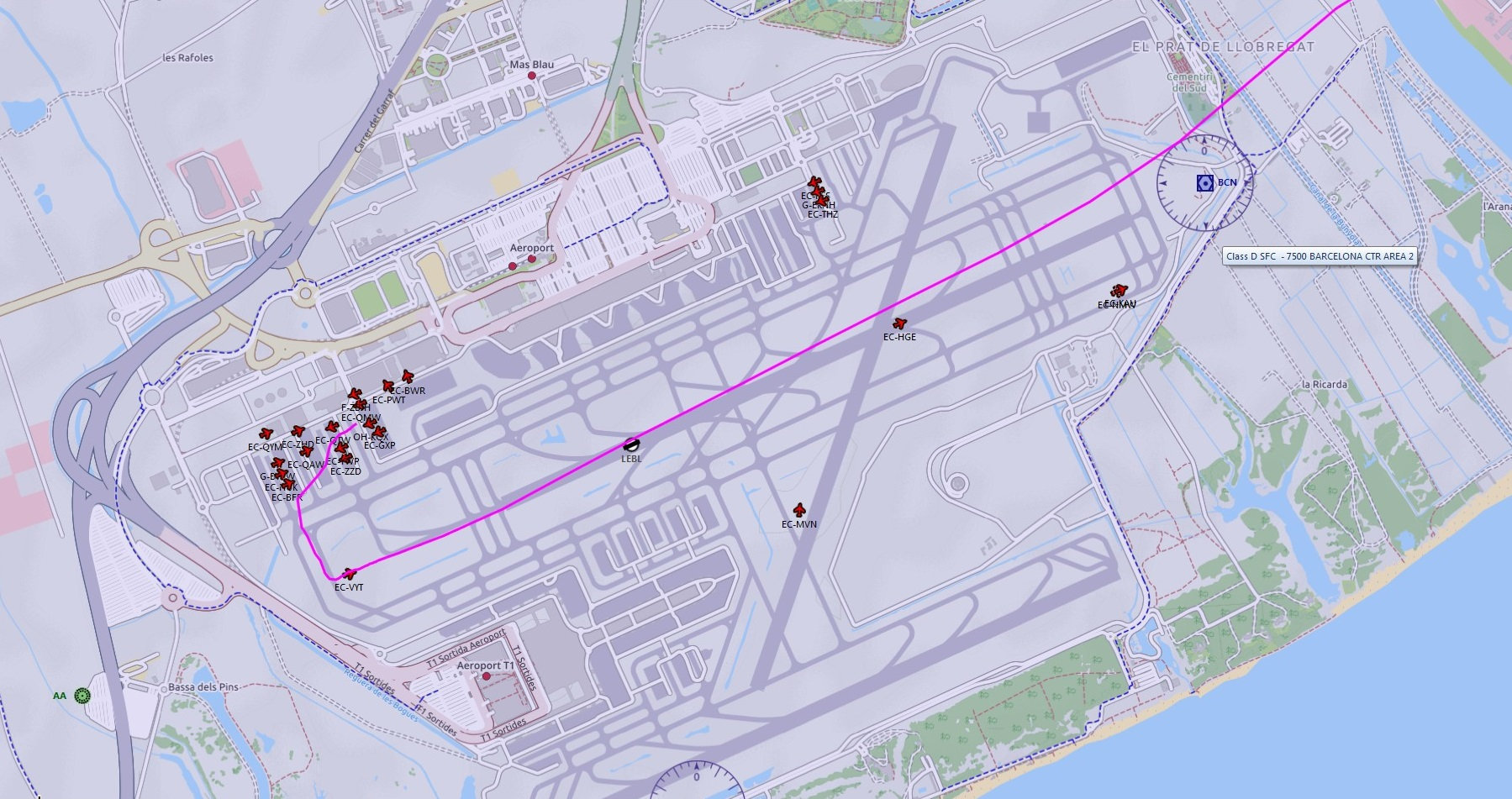The width and height of the screenshot is (1512, 799).
Task: Select the Aeroport T1 station marker
Action: pos(486,676)
